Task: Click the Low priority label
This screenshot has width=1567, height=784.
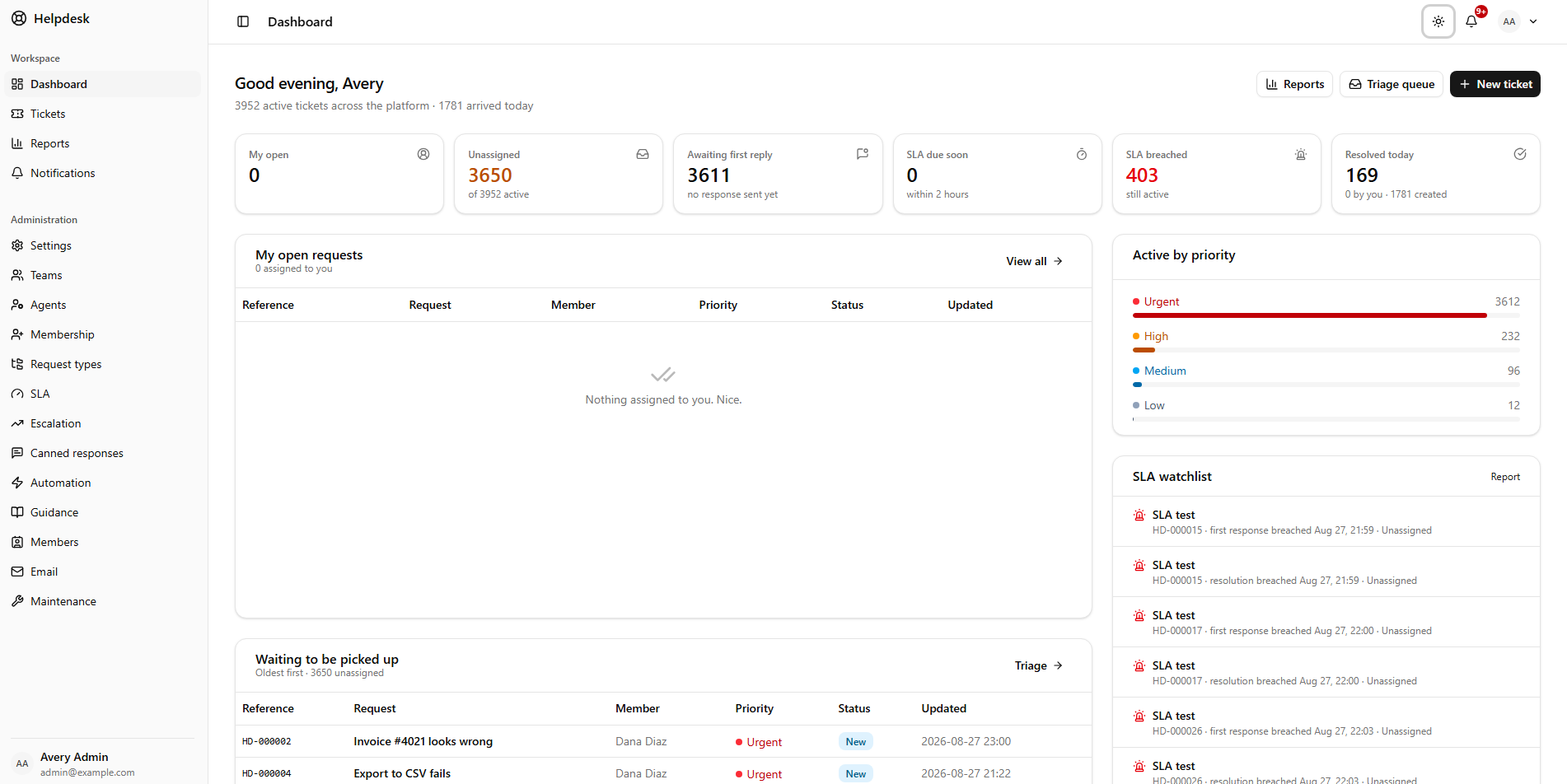Action: coord(1154,405)
